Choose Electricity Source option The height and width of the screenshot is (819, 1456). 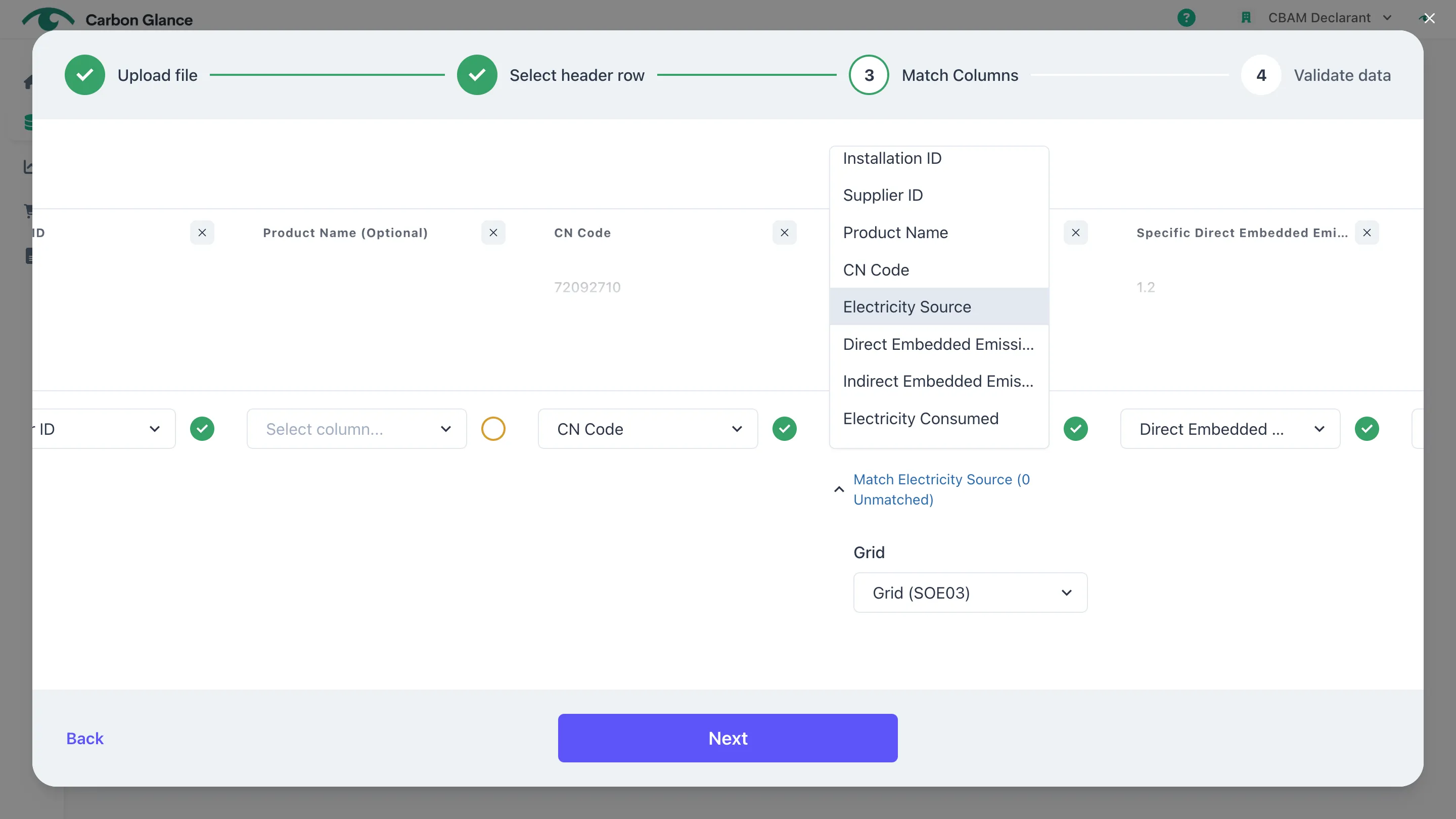[x=939, y=307]
